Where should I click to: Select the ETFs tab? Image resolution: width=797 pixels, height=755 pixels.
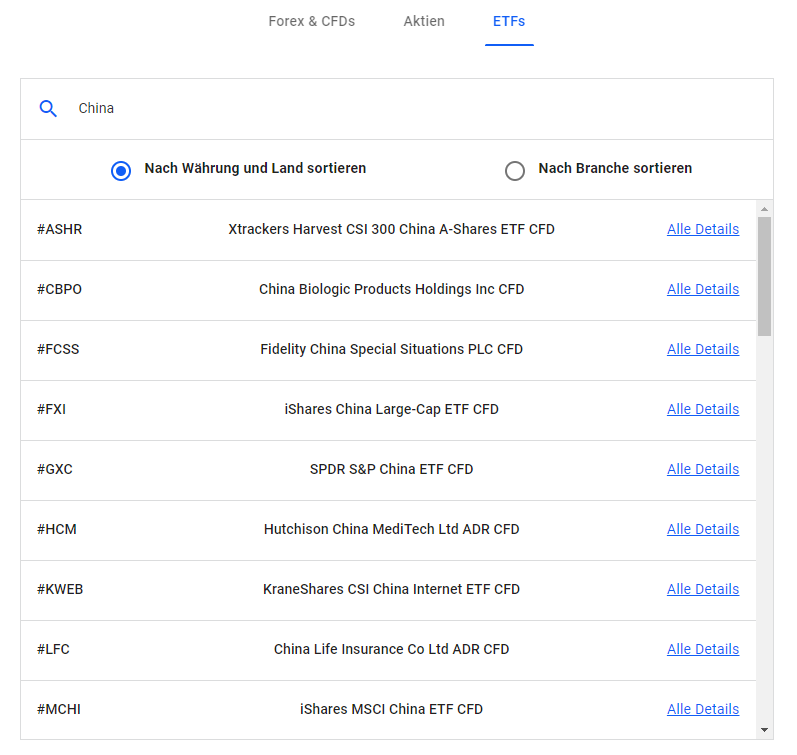tap(509, 21)
